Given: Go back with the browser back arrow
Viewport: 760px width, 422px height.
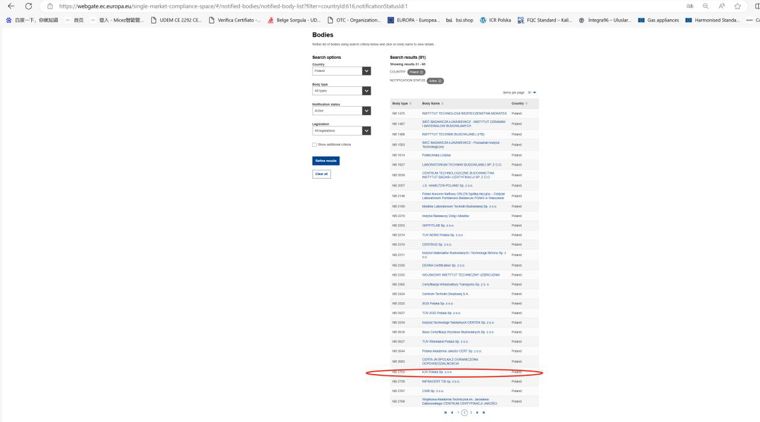Looking at the screenshot, I should click(x=11, y=6).
